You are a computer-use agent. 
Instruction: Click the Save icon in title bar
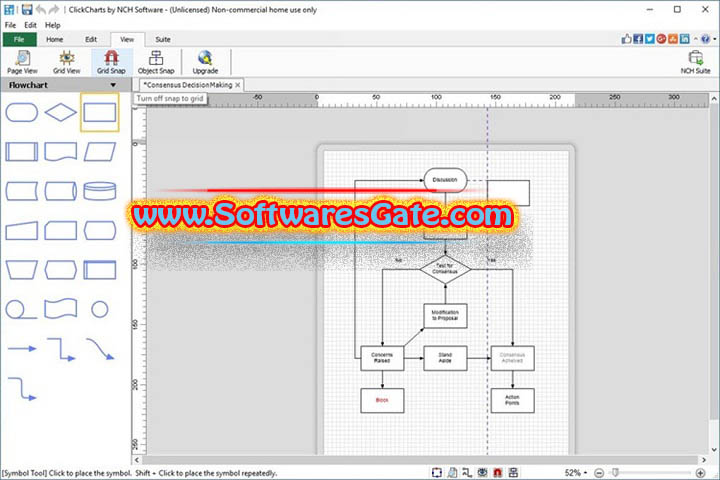coord(27,9)
